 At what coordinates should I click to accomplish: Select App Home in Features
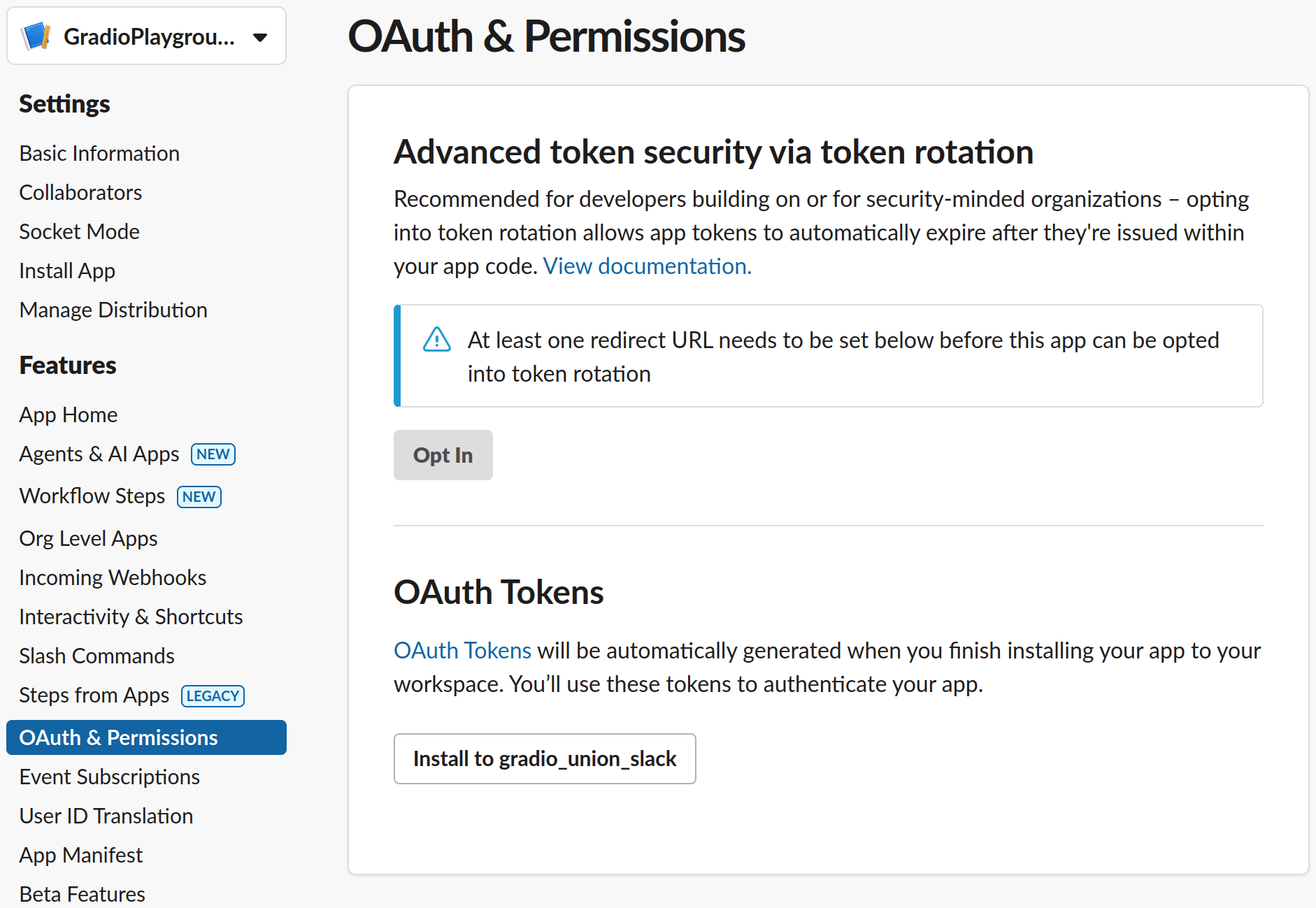coord(68,415)
